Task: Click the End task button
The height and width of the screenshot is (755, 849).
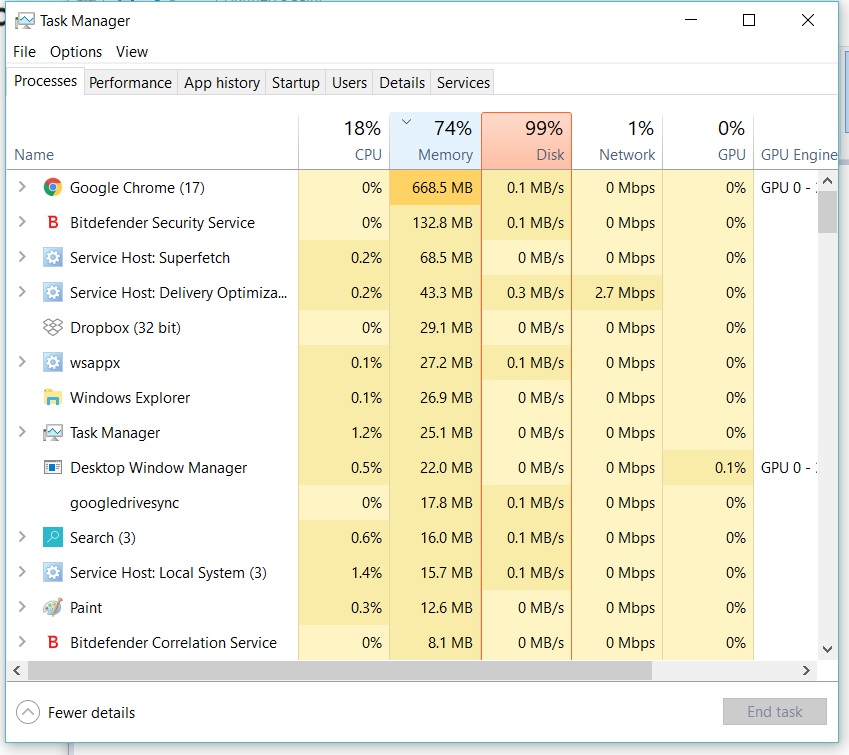Action: point(775,712)
